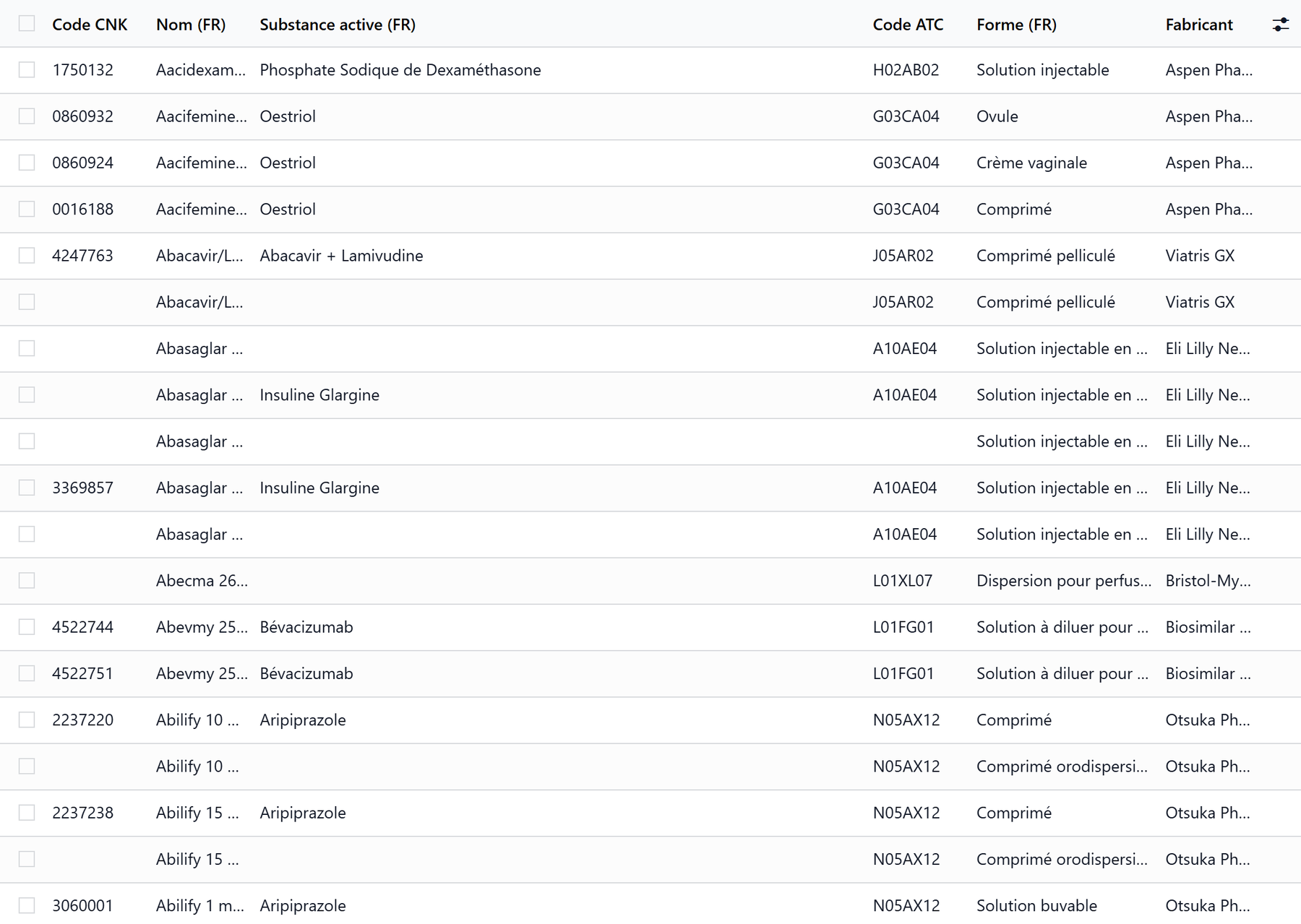The image size is (1301, 924).
Task: Select the Solution buvable cell
Action: pyautogui.click(x=1036, y=906)
